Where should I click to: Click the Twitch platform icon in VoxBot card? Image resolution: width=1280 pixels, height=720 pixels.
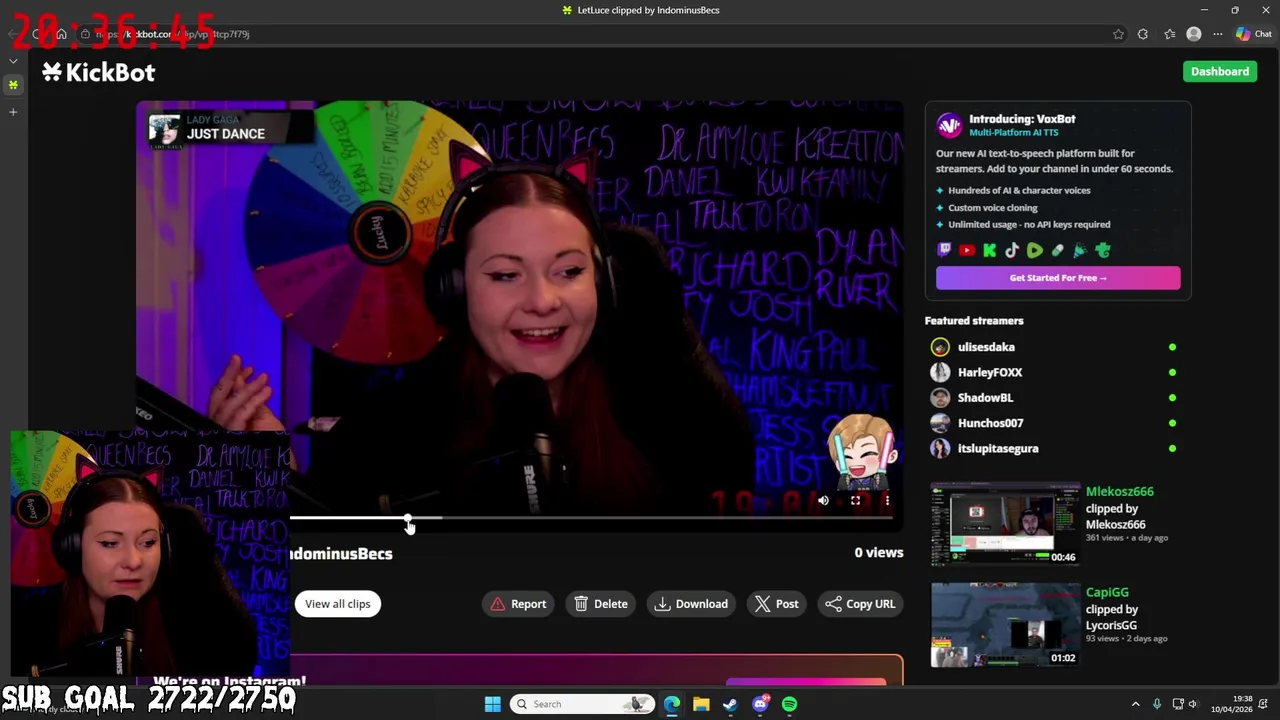tap(944, 250)
